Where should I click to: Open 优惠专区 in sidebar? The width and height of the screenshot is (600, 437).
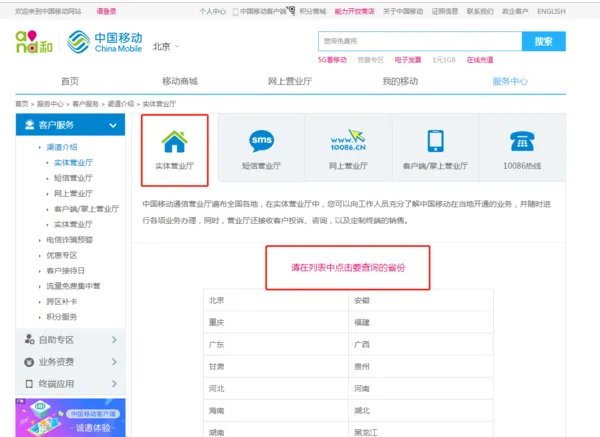click(62, 255)
